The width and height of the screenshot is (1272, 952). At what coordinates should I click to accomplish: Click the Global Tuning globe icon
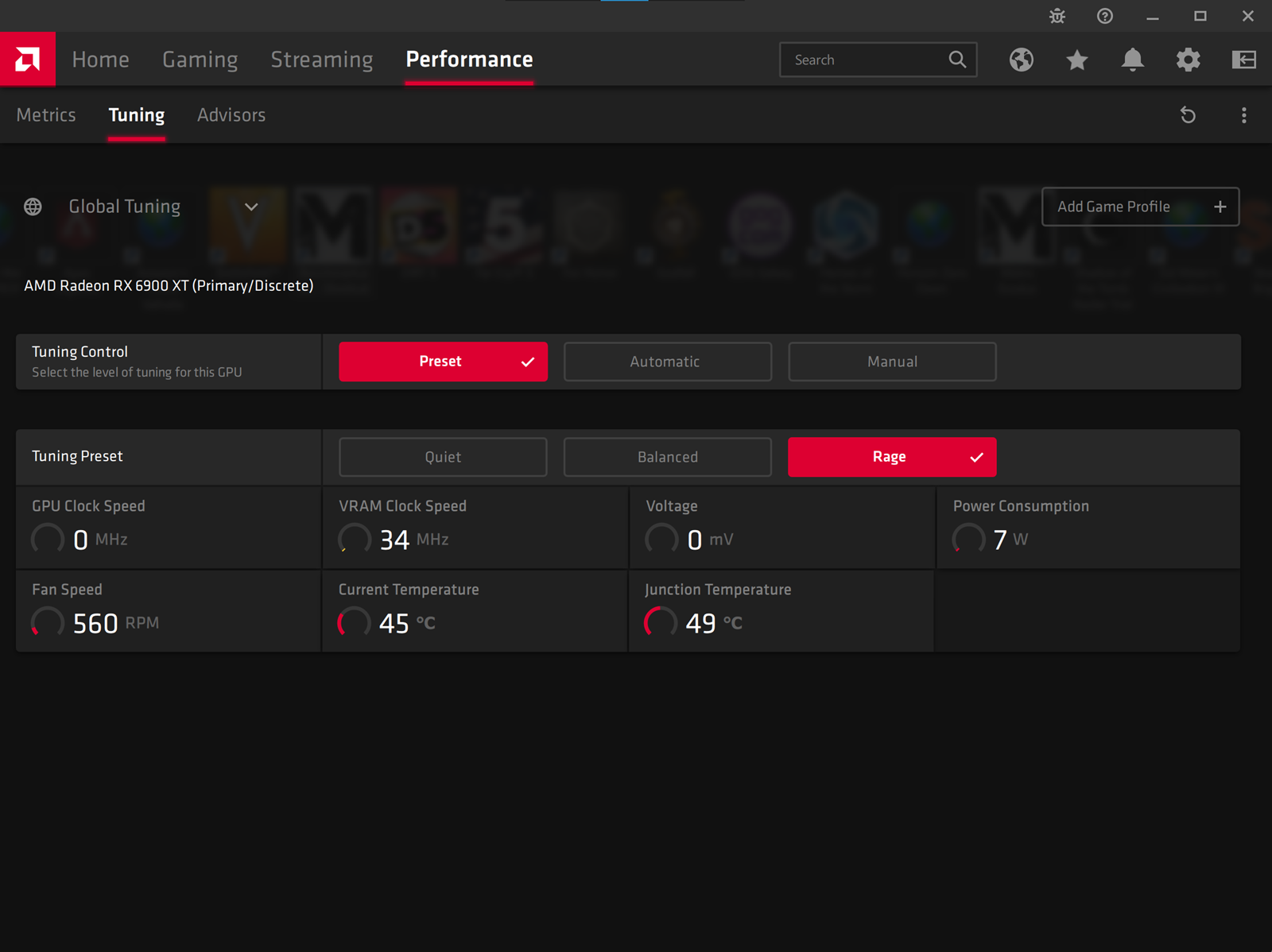click(x=33, y=207)
